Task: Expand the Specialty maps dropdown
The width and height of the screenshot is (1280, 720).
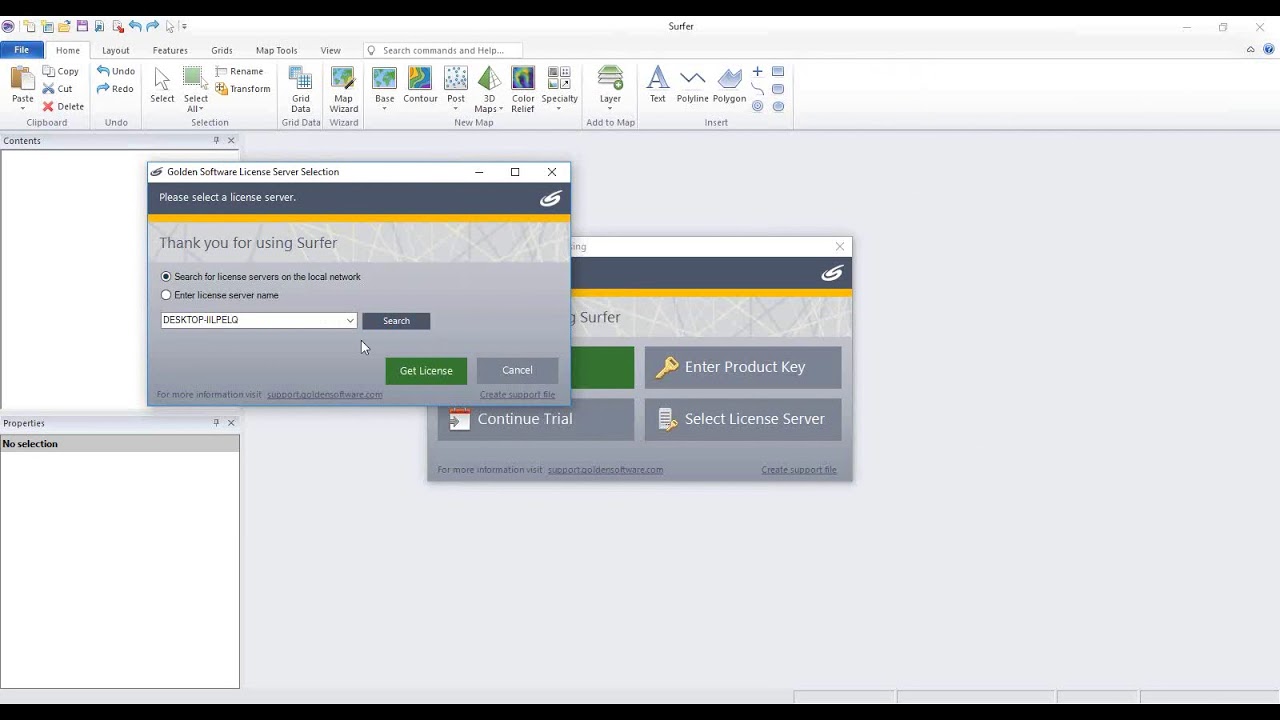Action: [559, 108]
